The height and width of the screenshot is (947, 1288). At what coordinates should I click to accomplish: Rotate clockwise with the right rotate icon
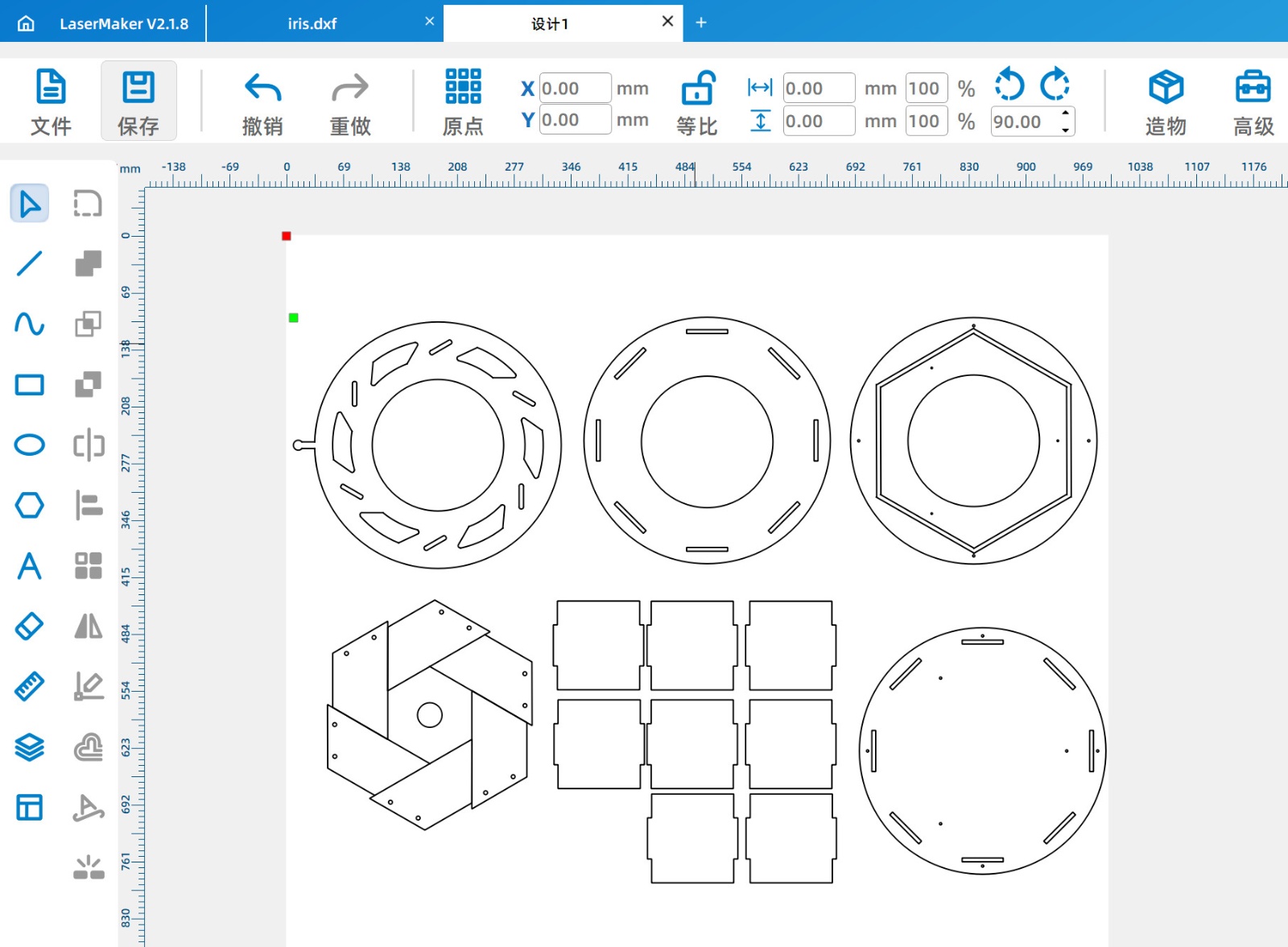pyautogui.click(x=1055, y=85)
